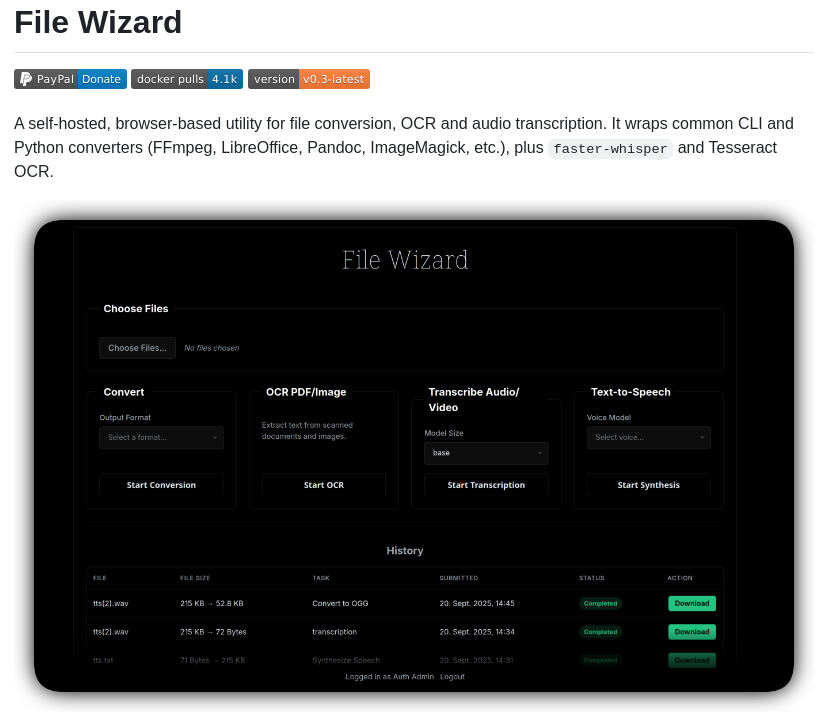The image size is (815, 713).
Task: Open the Output Format dropdown
Action: click(161, 437)
